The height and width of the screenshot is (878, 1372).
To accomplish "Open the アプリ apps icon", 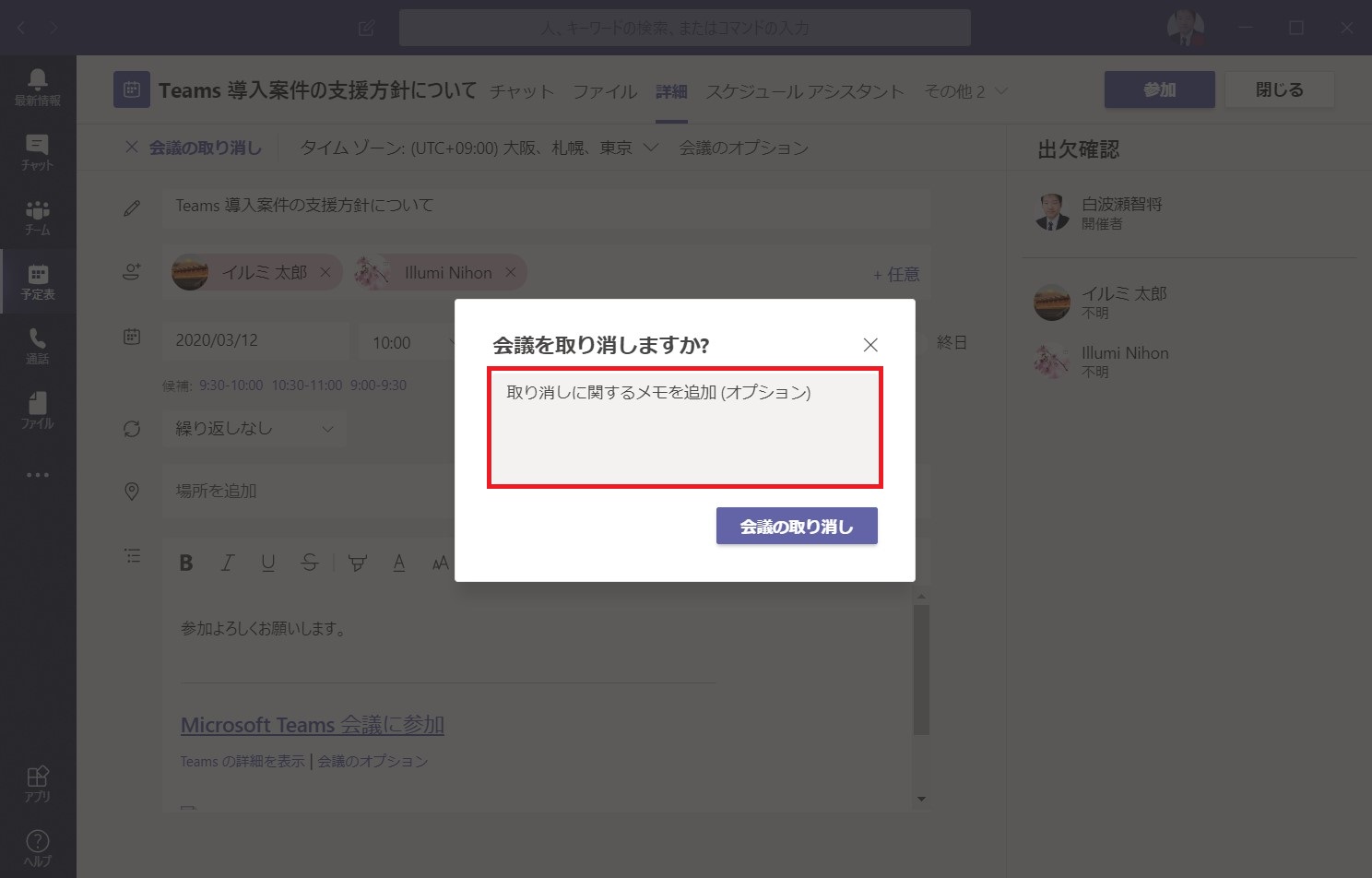I will coord(38,784).
